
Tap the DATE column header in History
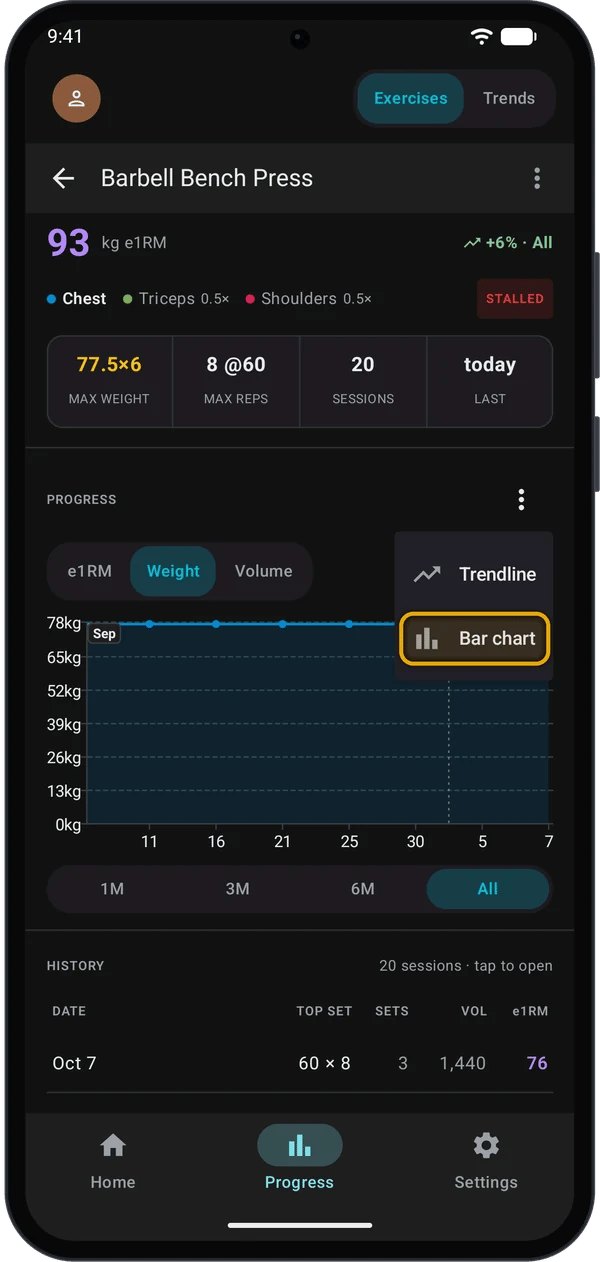tap(69, 1011)
